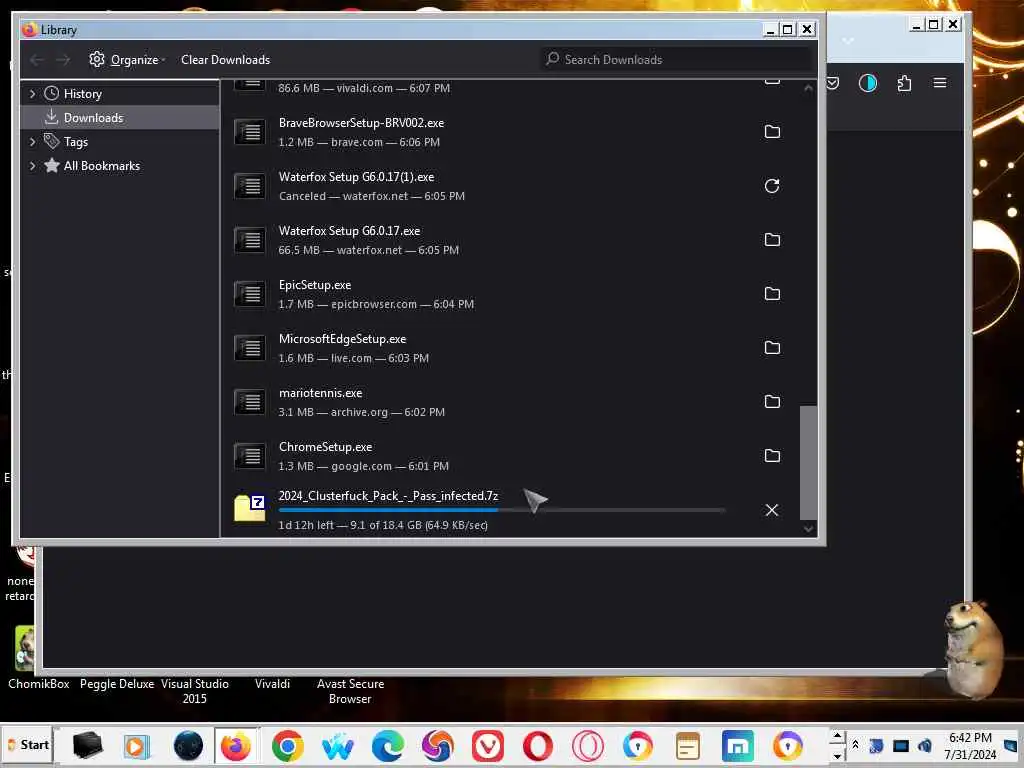Image resolution: width=1024 pixels, height=768 pixels.
Task: Select Downloads in the sidebar
Action: tap(93, 118)
